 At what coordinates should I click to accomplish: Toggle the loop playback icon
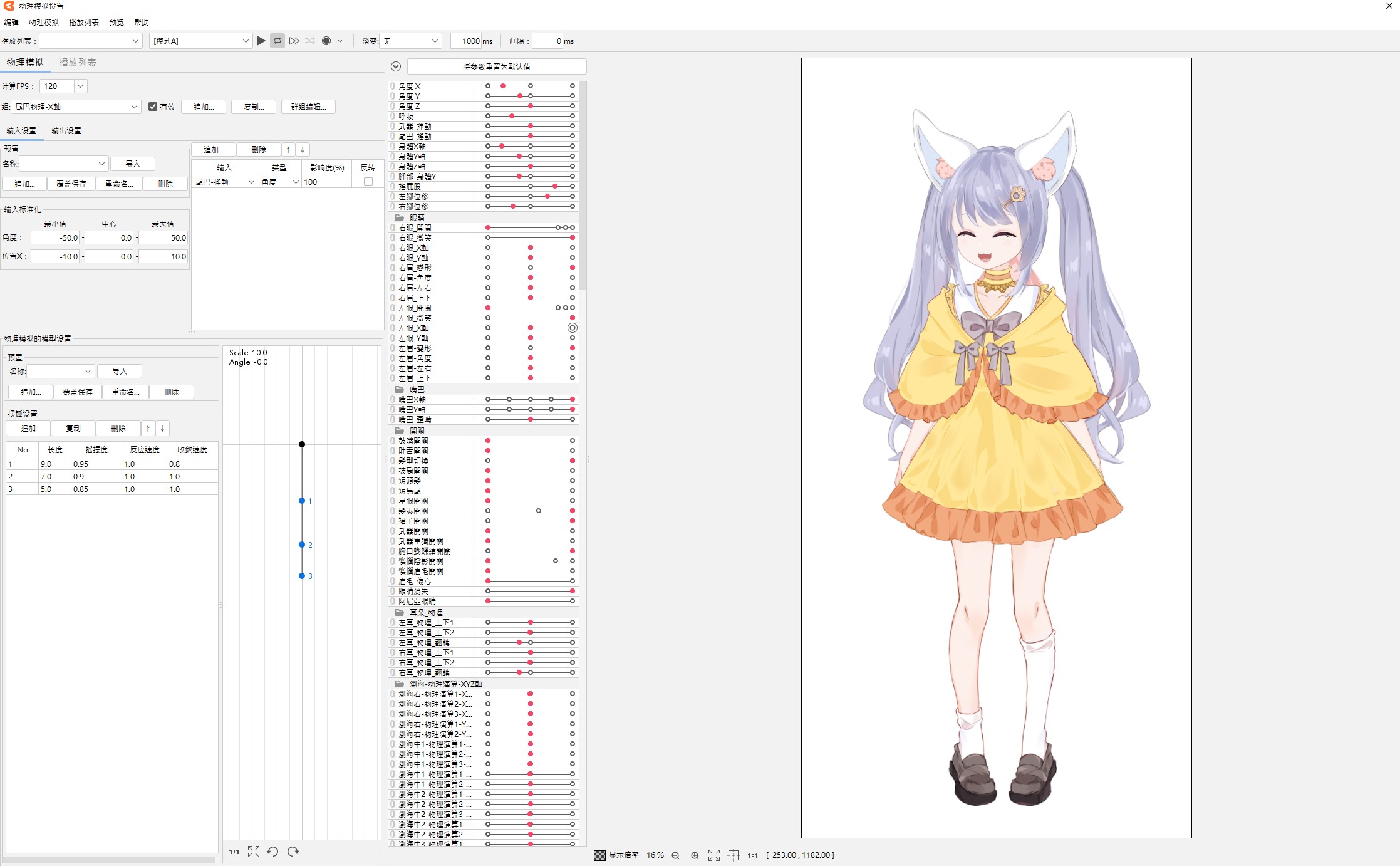[x=277, y=41]
